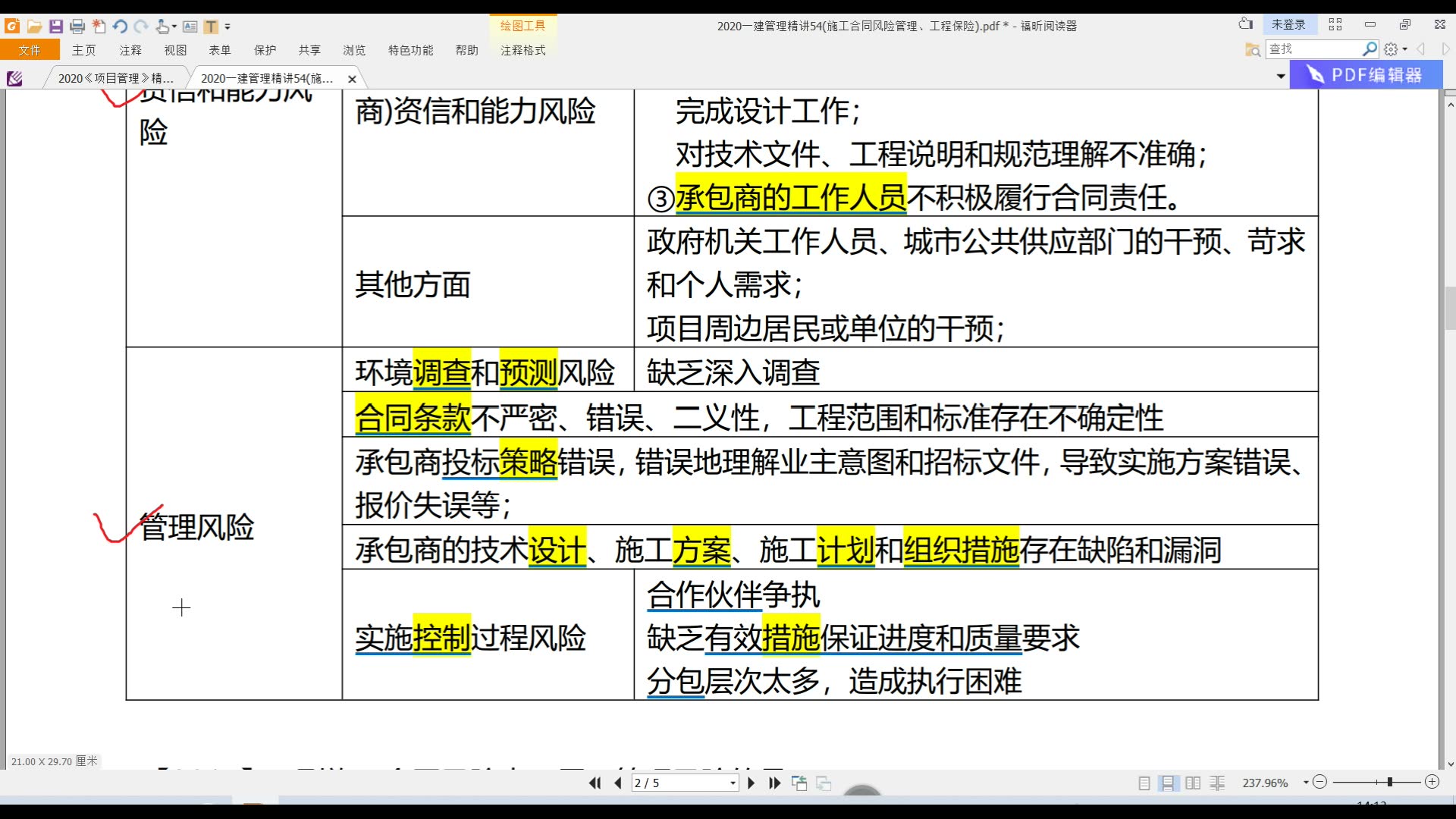This screenshot has height=819, width=1456.
Task: Open the 帮助 ribbon tab
Action: tap(466, 50)
